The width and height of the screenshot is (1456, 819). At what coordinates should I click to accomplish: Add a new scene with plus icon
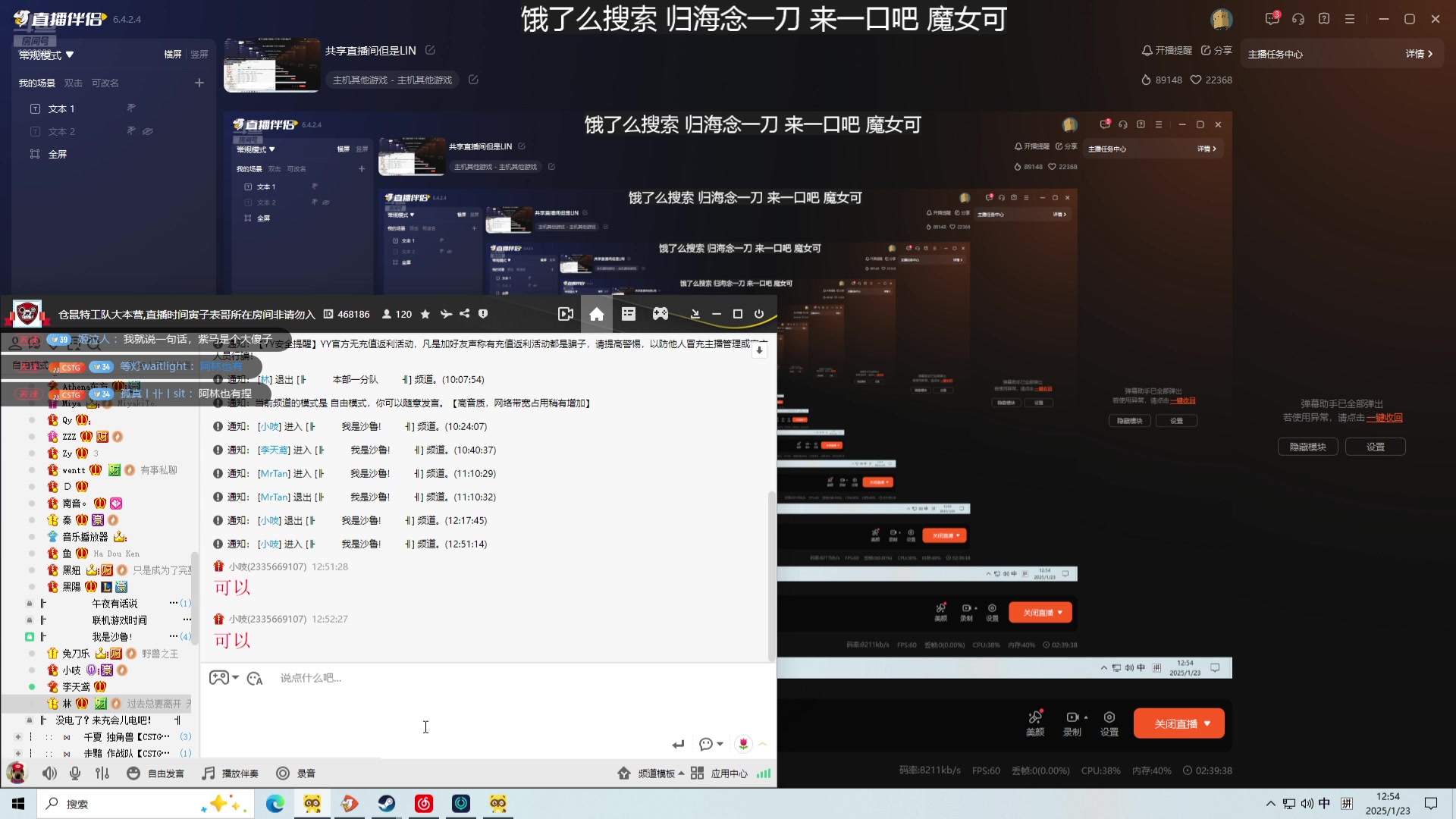click(x=199, y=83)
